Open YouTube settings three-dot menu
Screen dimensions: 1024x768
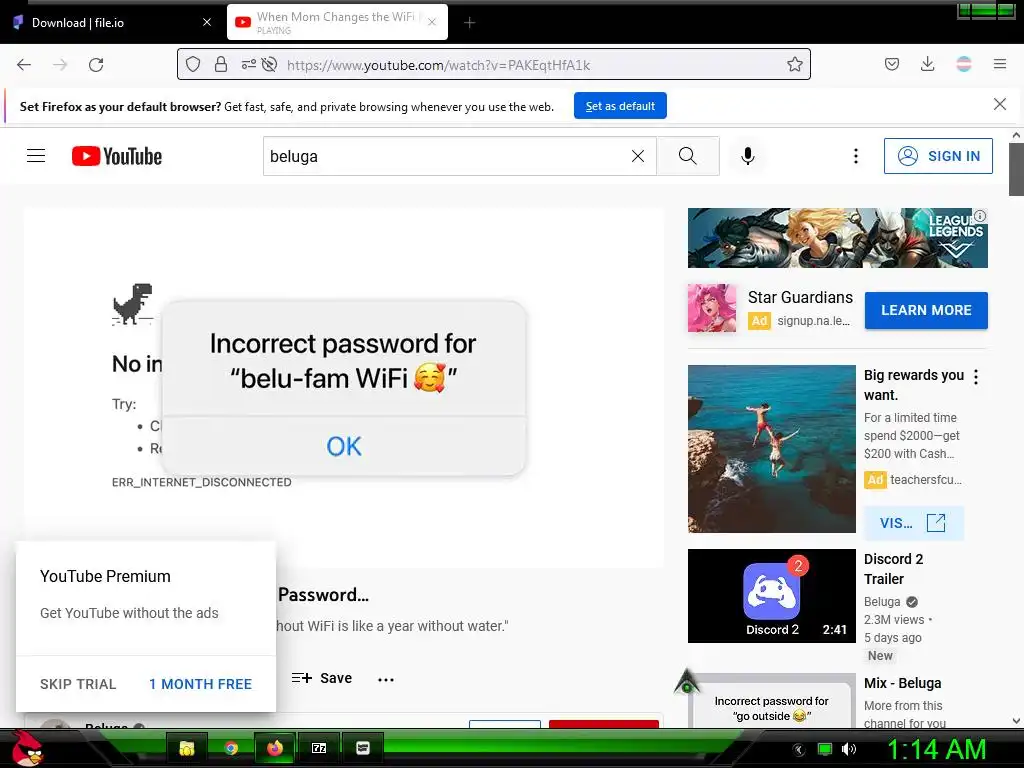856,156
